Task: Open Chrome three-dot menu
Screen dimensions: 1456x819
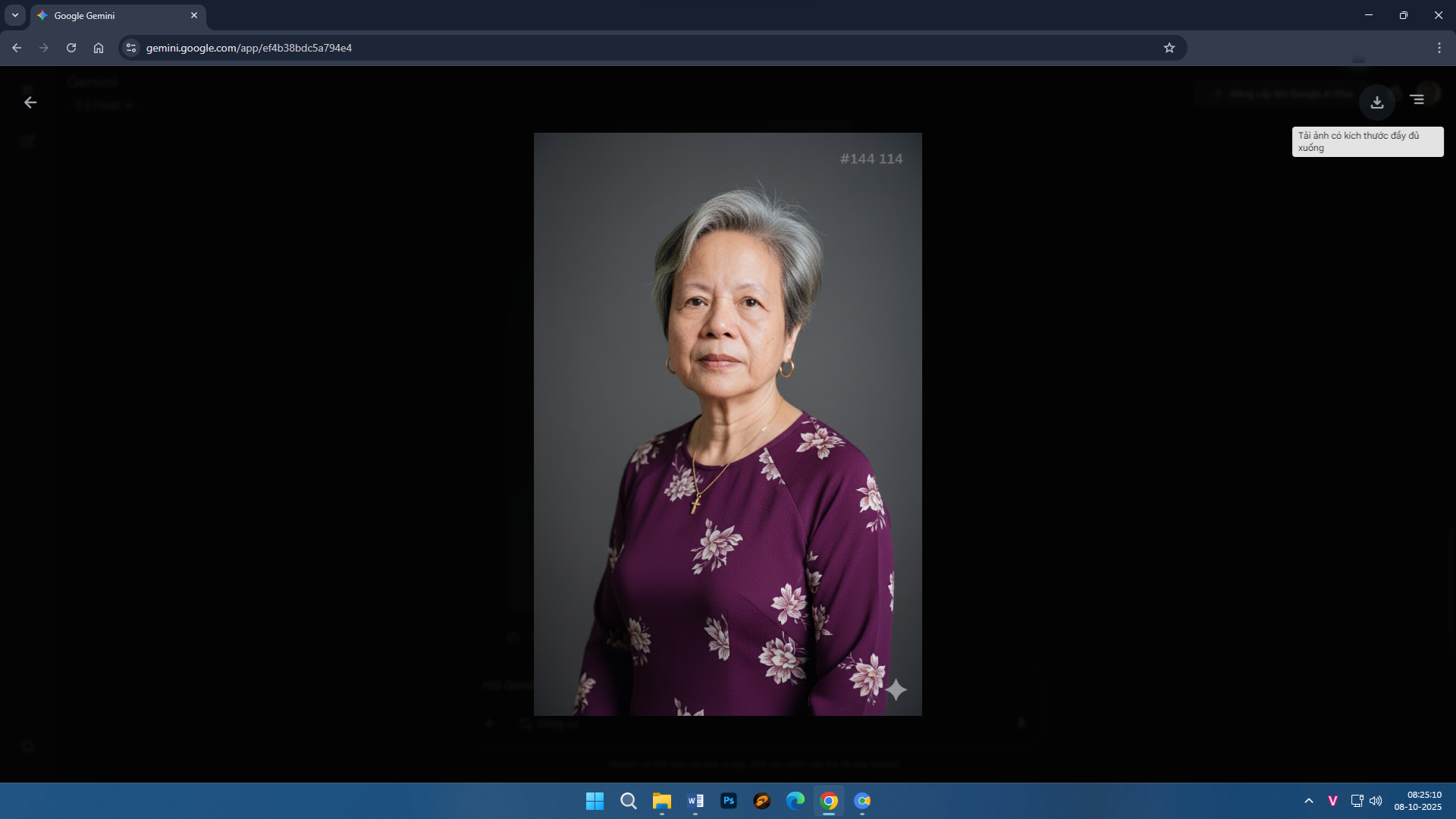Action: point(1439,48)
